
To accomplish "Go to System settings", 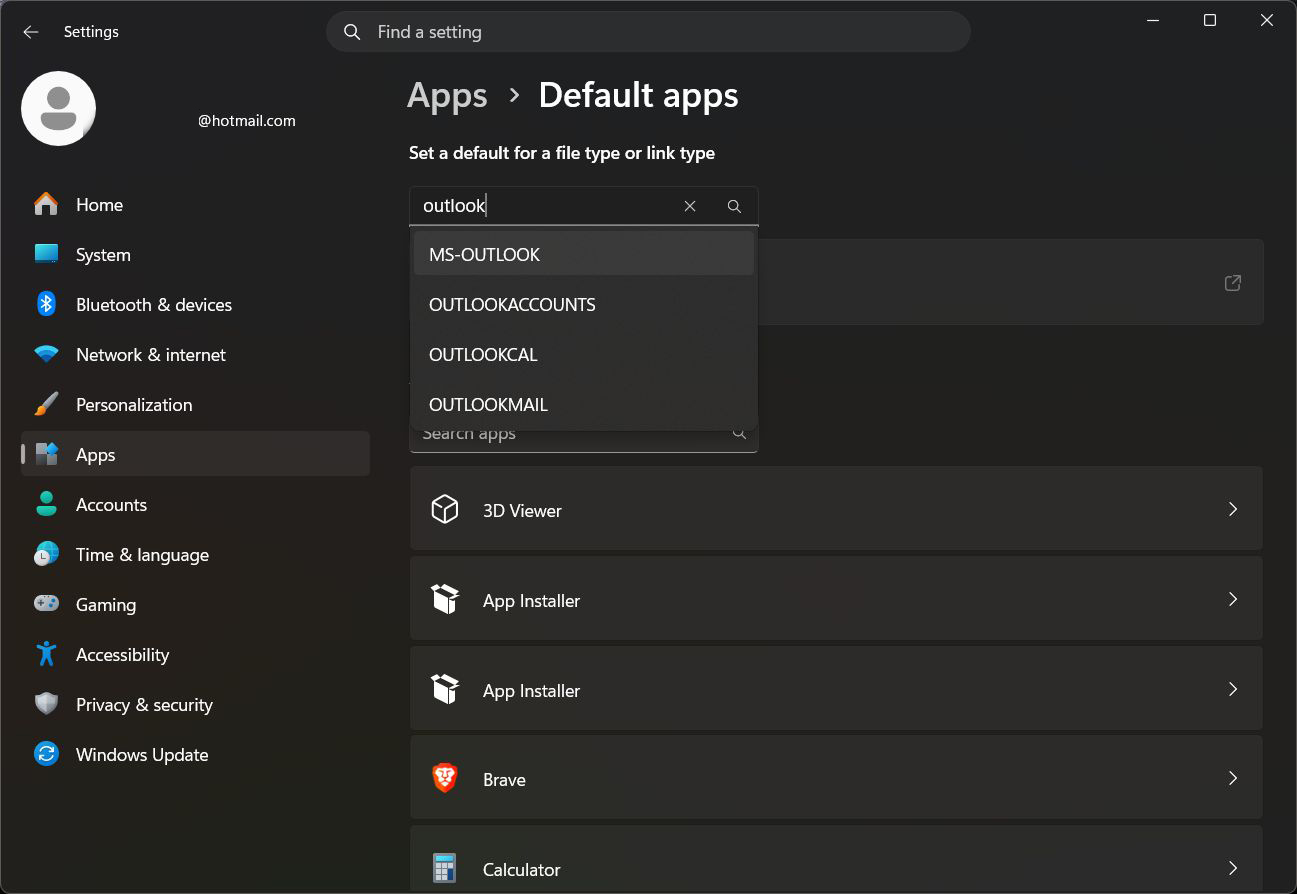I will coord(195,254).
